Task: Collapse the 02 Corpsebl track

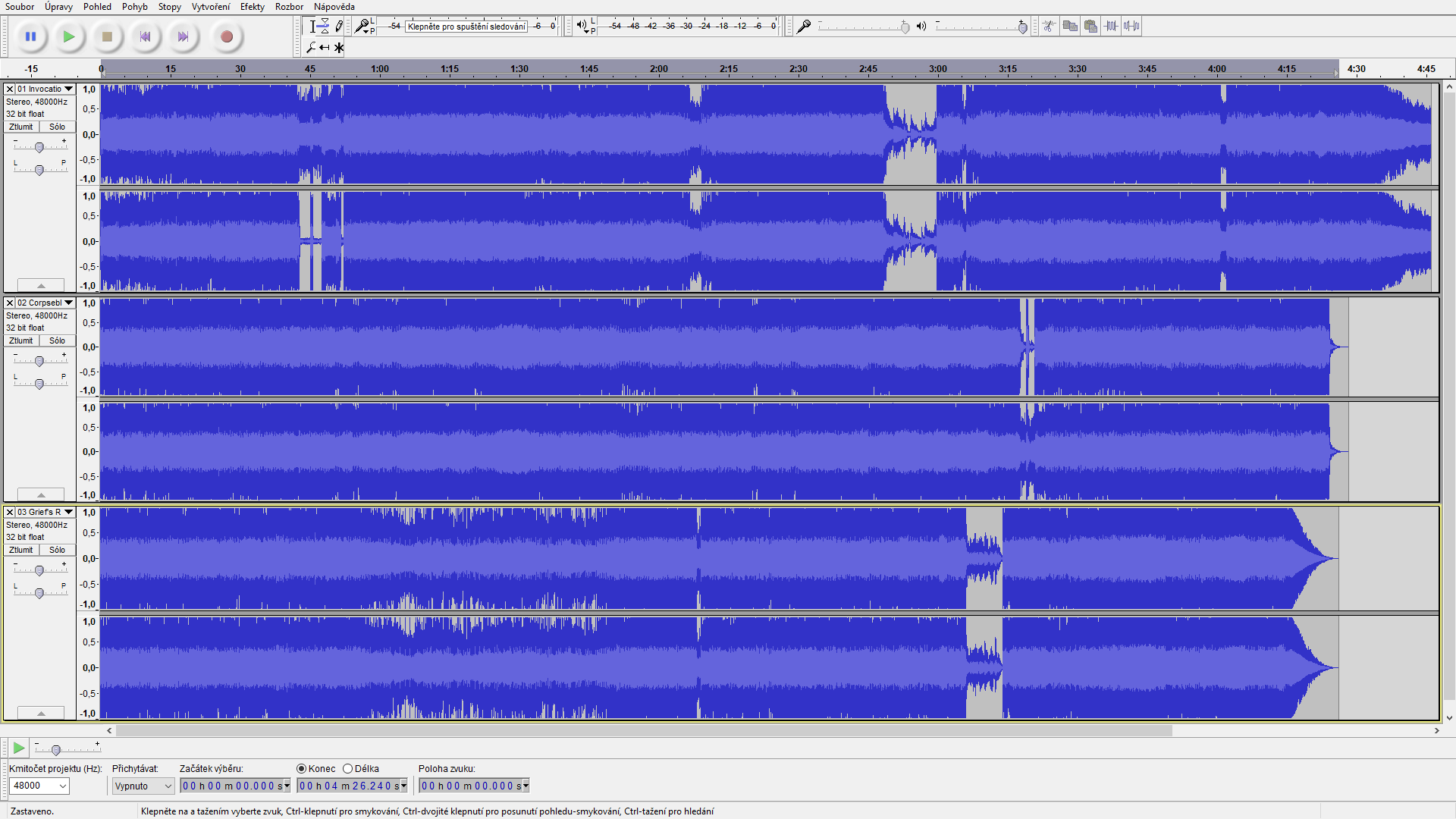Action: (41, 494)
